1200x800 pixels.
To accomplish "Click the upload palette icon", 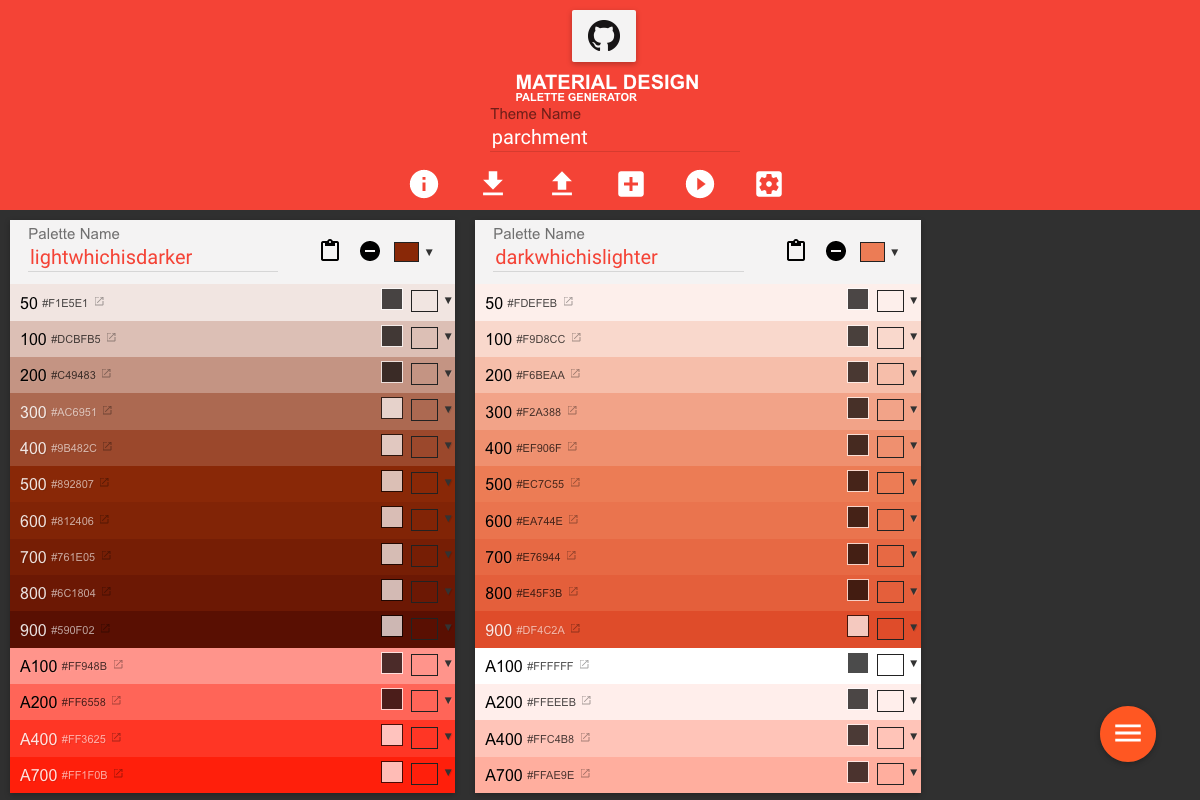I will 561,184.
